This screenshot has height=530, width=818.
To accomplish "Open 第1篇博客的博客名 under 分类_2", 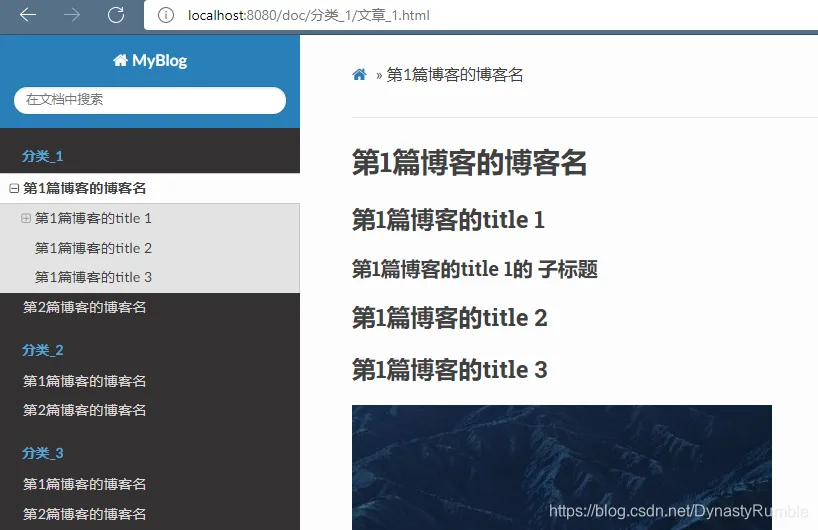I will 85,381.
